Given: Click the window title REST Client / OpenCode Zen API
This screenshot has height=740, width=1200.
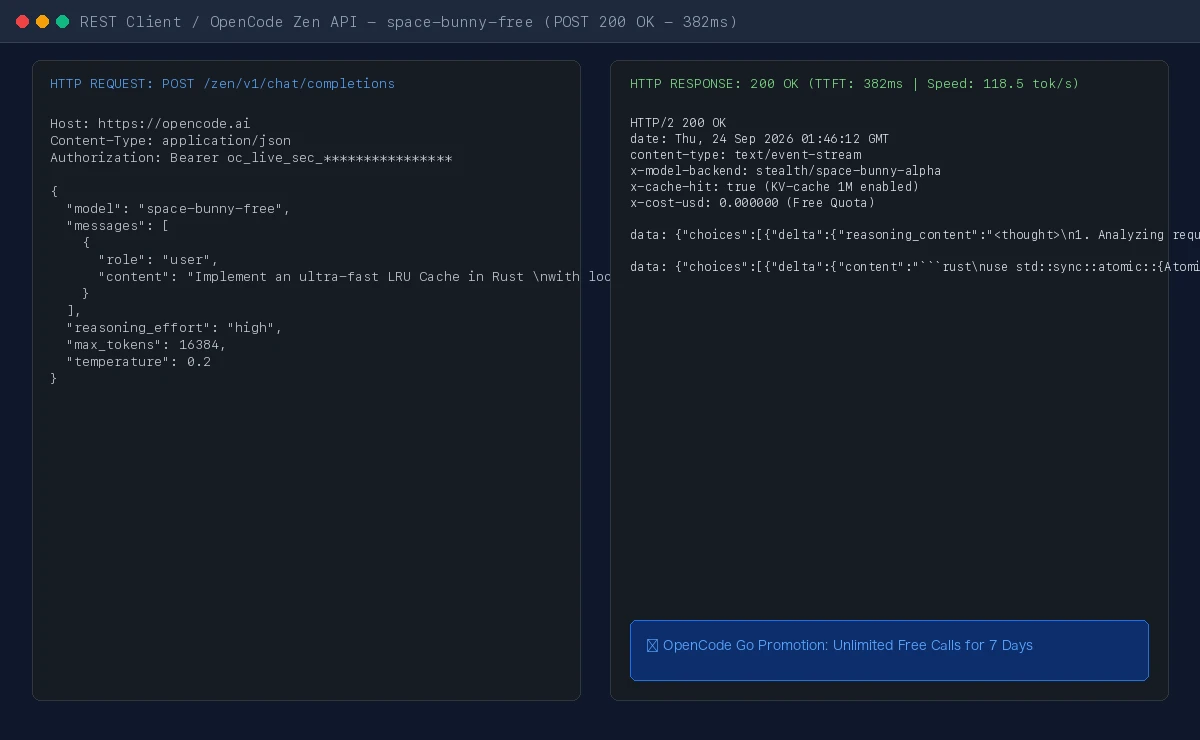Looking at the screenshot, I should [x=408, y=22].
